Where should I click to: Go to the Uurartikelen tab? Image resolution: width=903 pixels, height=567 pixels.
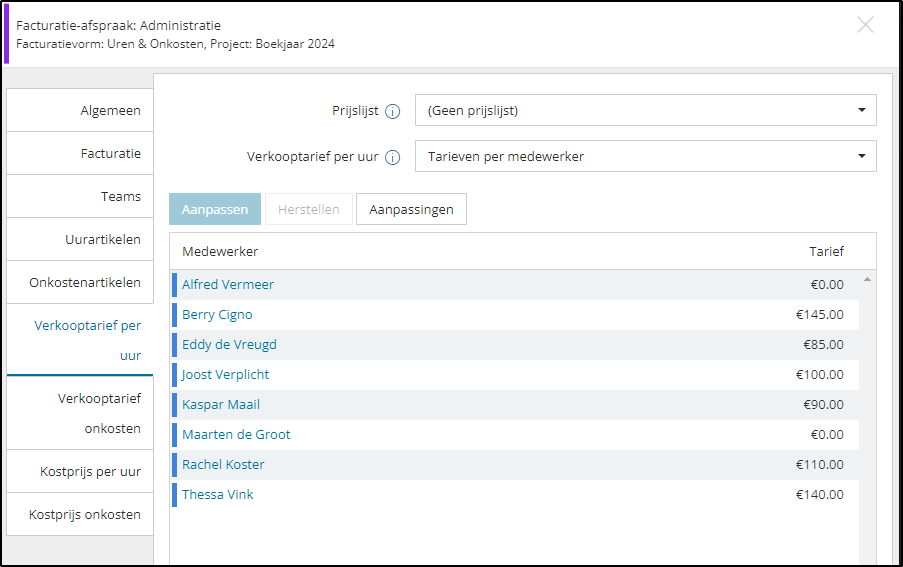point(80,239)
